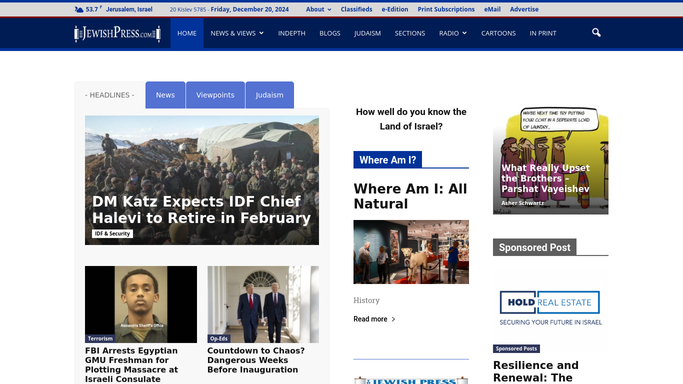Open the Judaism nav item
Screen dimensions: 683x384
(x=367, y=33)
